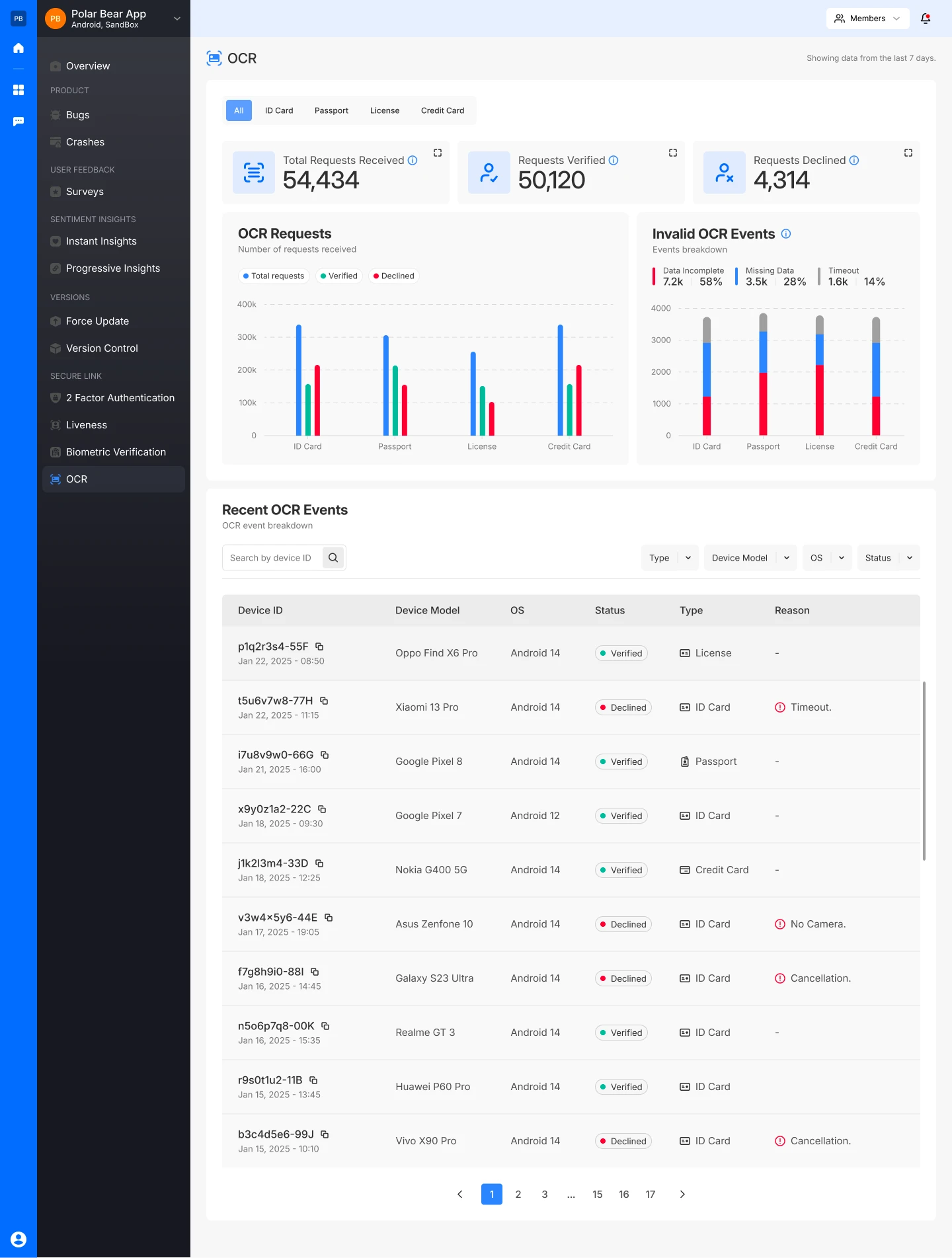Open the Device Model filter dropdown

[750, 558]
